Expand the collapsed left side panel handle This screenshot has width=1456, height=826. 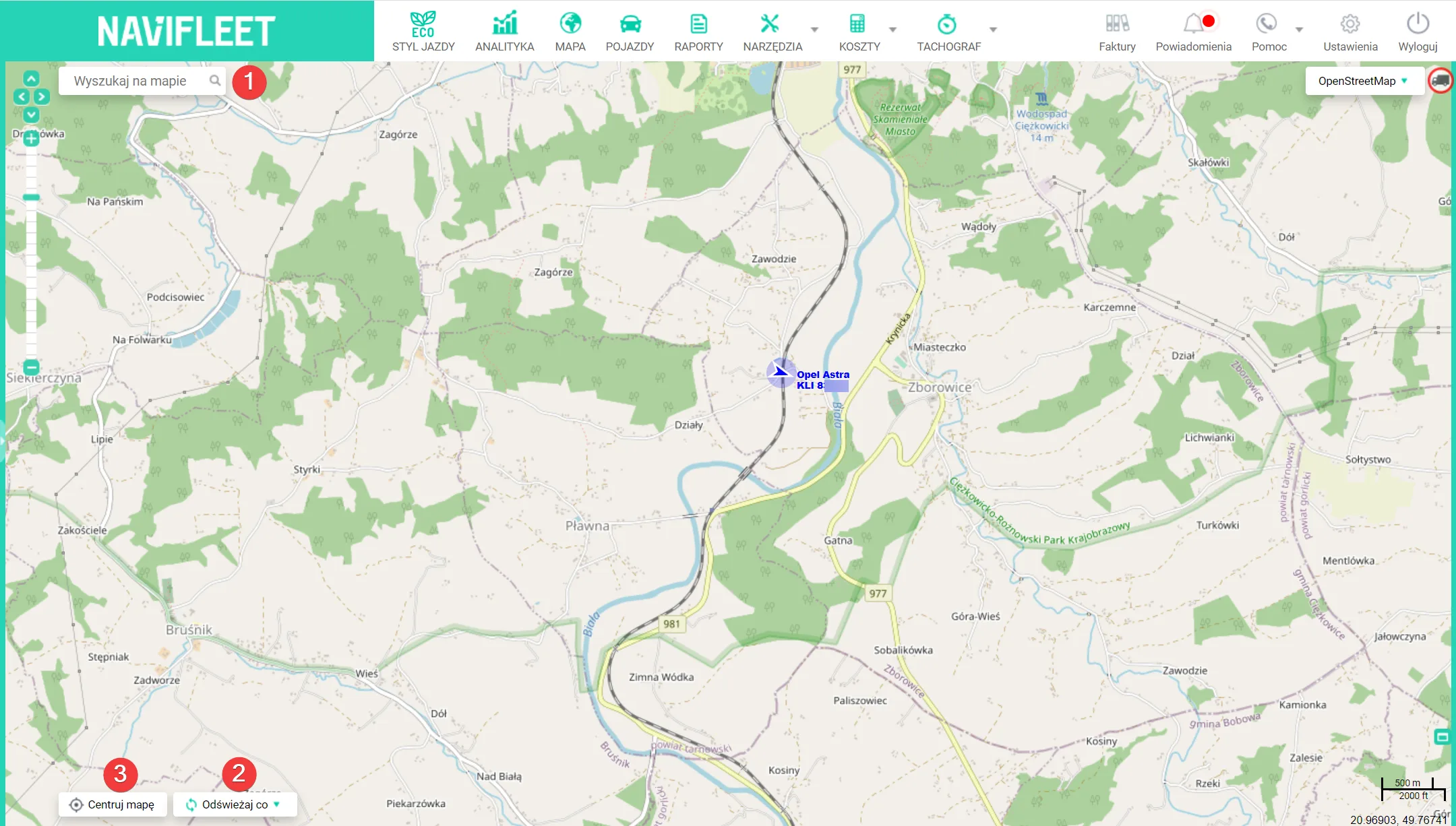pyautogui.click(x=2, y=440)
